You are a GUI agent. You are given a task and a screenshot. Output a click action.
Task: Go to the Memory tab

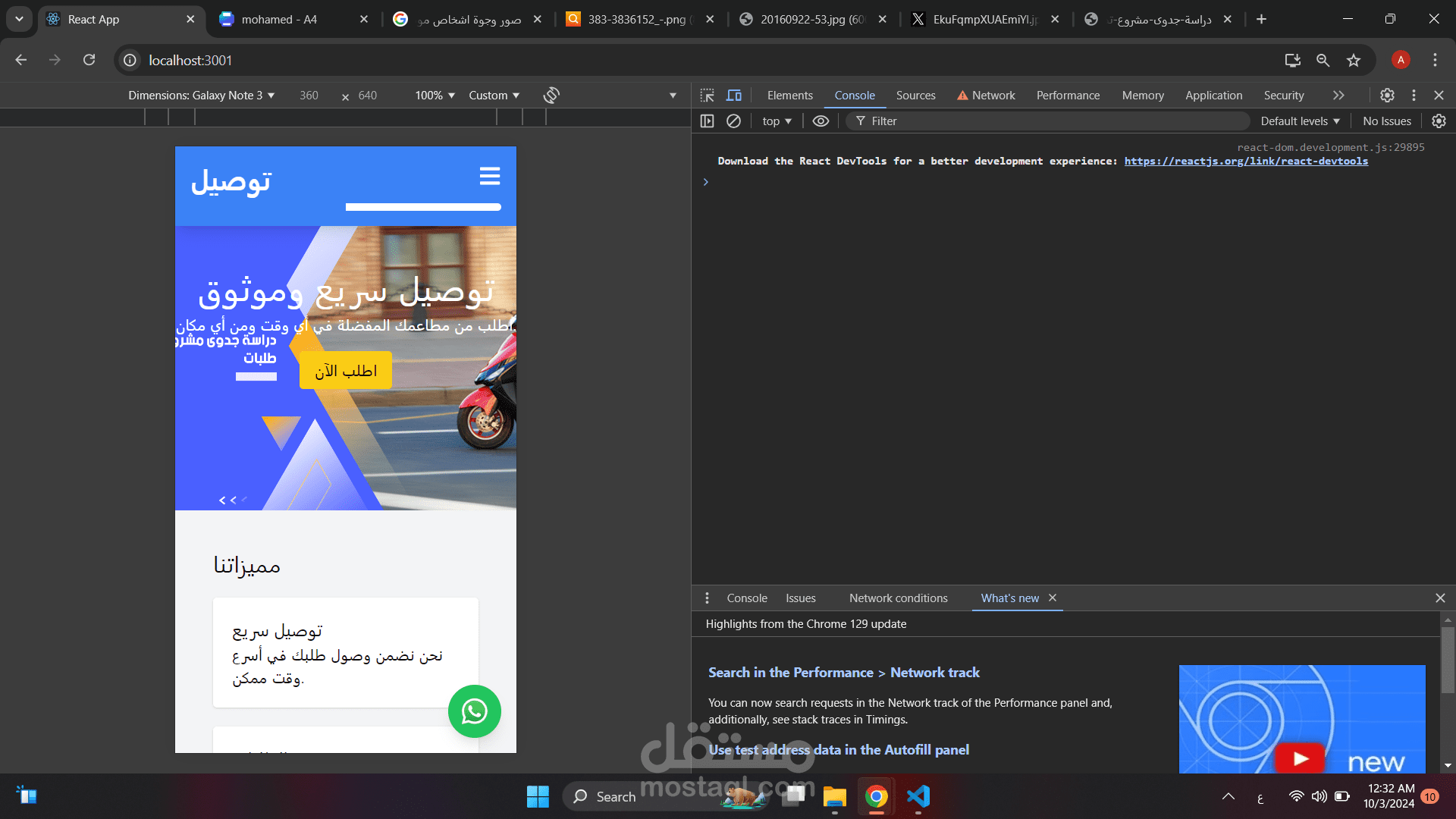point(1143,95)
